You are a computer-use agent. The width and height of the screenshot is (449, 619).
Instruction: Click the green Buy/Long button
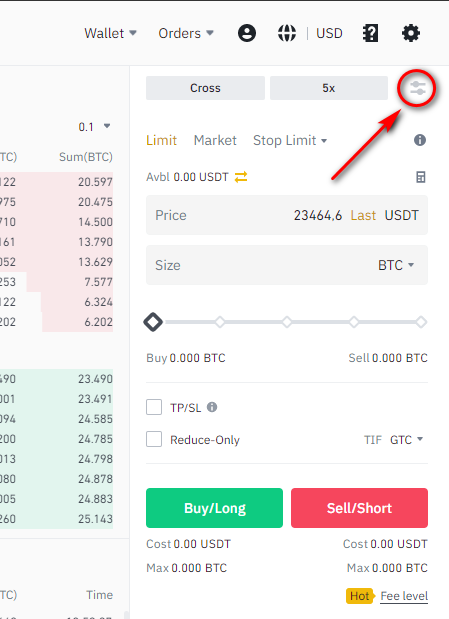[214, 508]
